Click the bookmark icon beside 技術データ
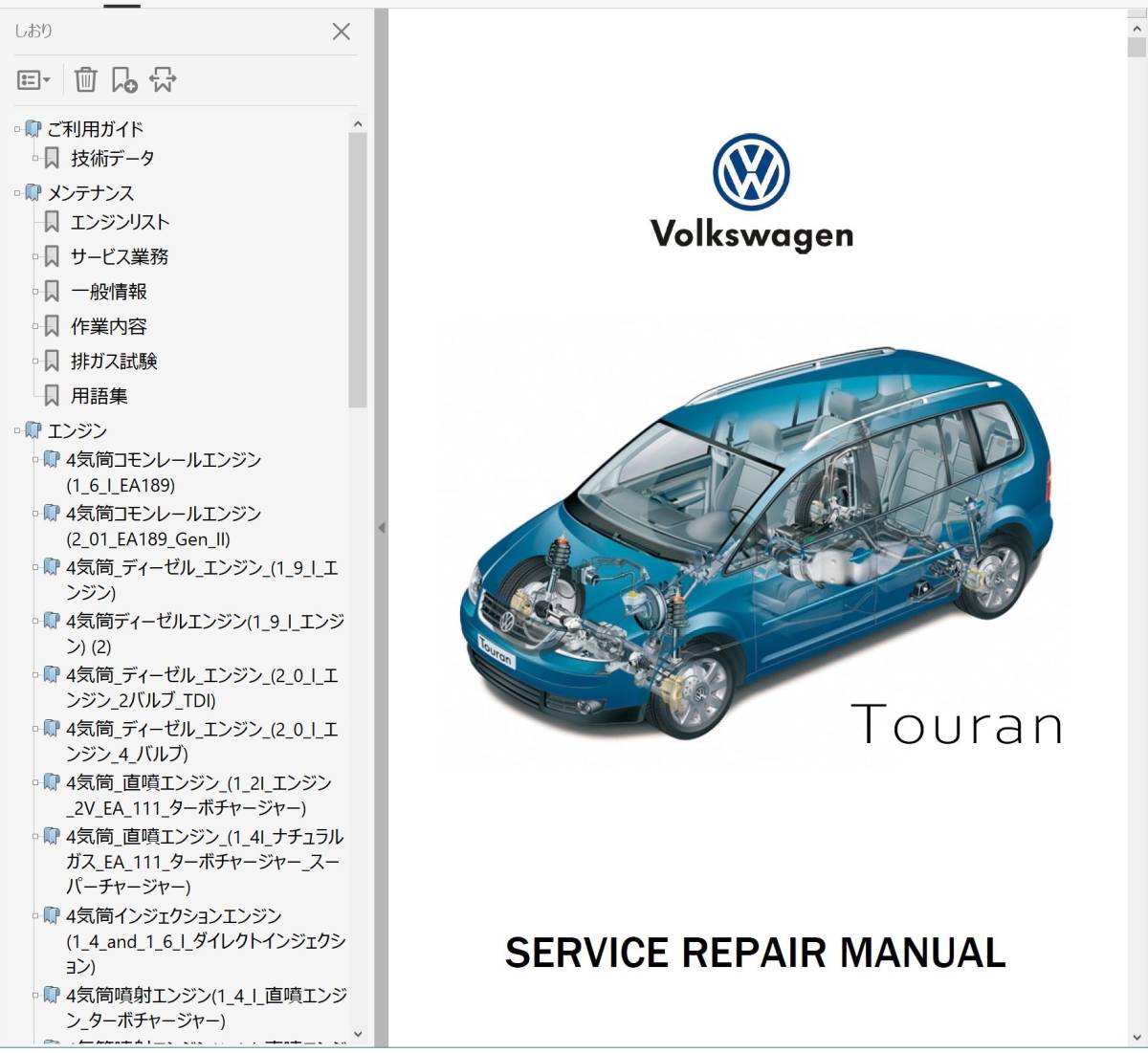1148x1053 pixels. (x=53, y=158)
